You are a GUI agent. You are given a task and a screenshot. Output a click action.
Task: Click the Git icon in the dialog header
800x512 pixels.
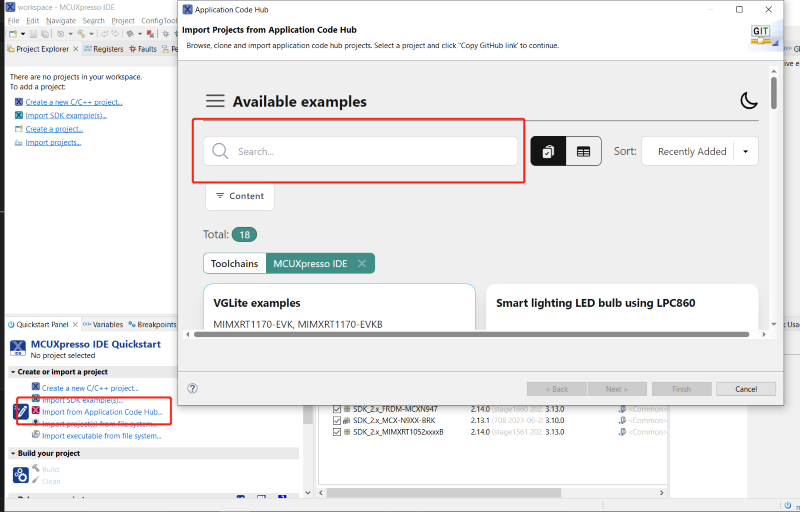763,35
